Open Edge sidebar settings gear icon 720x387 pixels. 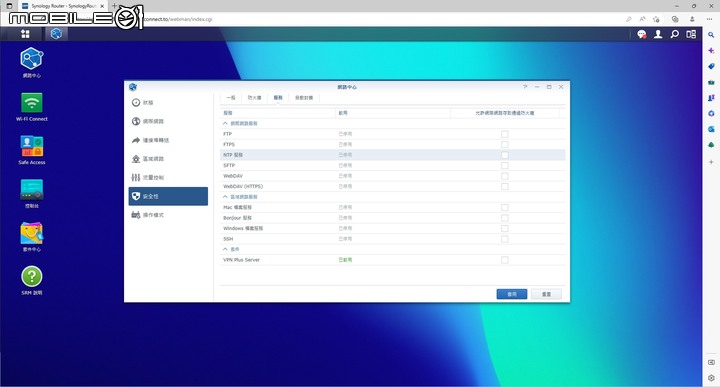(x=711, y=378)
